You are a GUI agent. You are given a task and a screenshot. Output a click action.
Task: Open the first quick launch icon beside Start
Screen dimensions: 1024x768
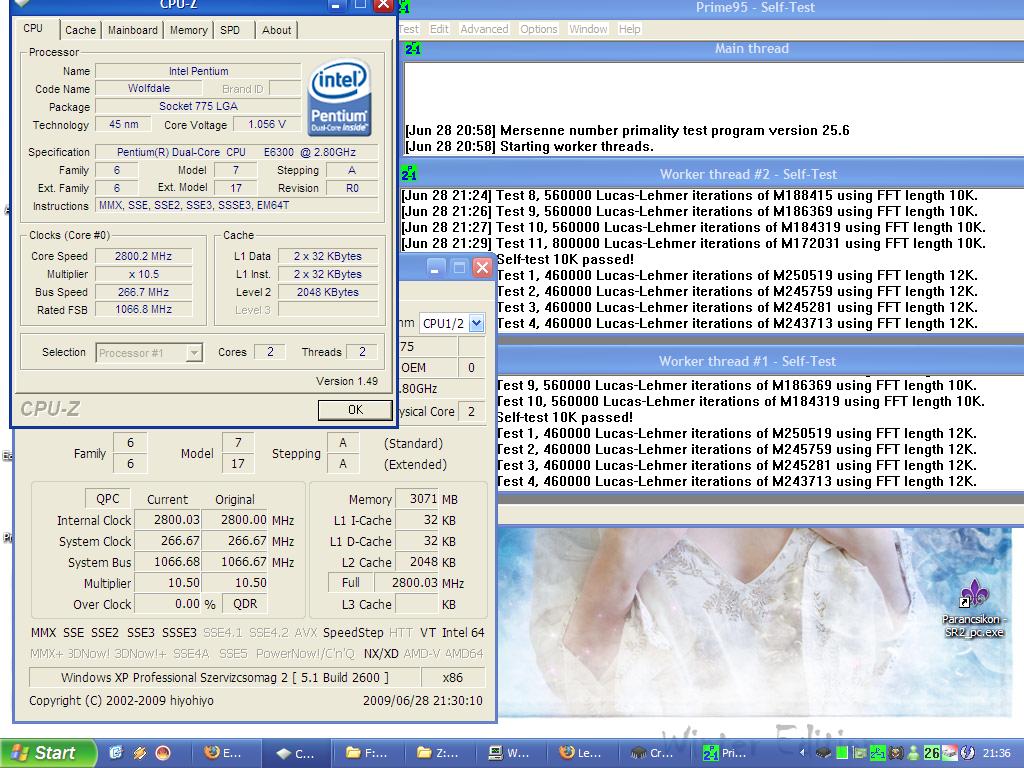point(116,753)
